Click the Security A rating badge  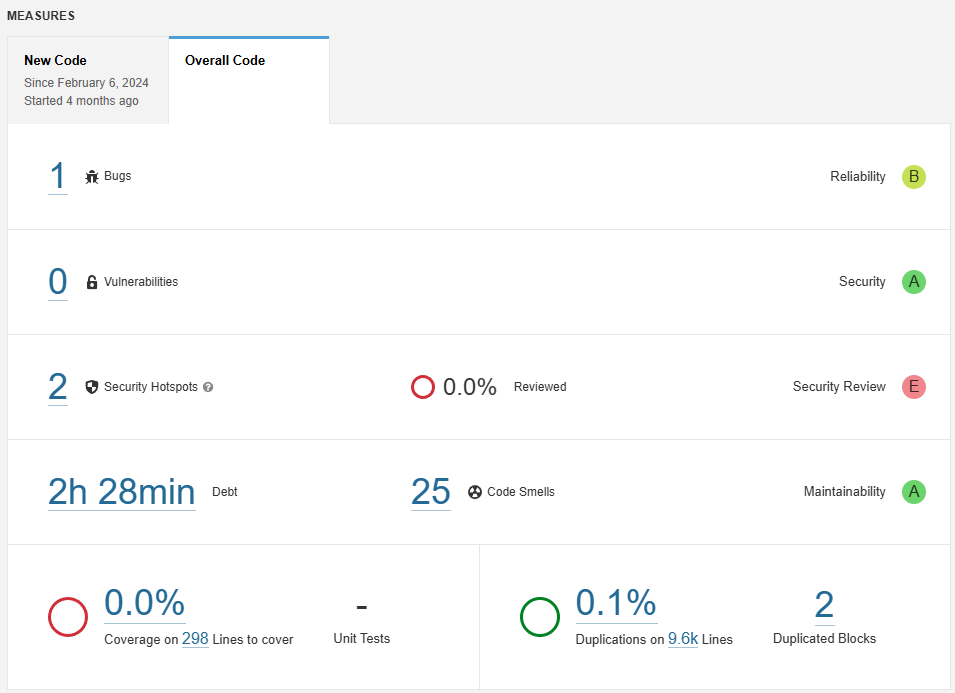[x=914, y=282]
